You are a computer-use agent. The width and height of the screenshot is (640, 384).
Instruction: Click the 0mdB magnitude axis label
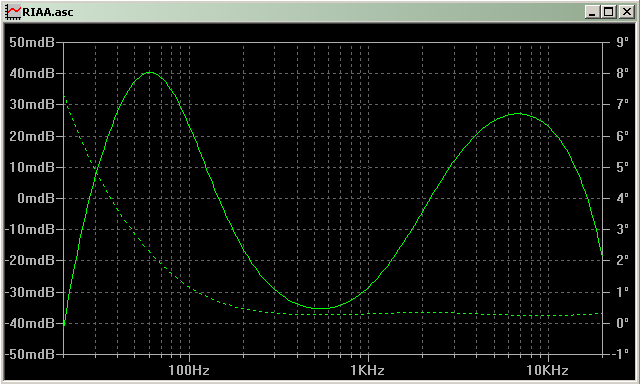36,198
